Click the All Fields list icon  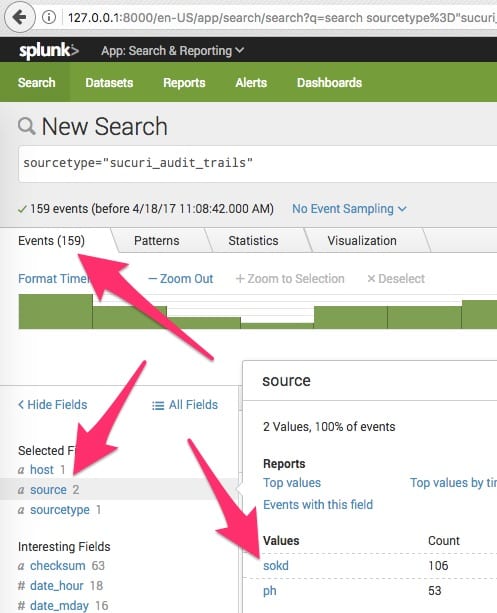pyautogui.click(x=158, y=405)
